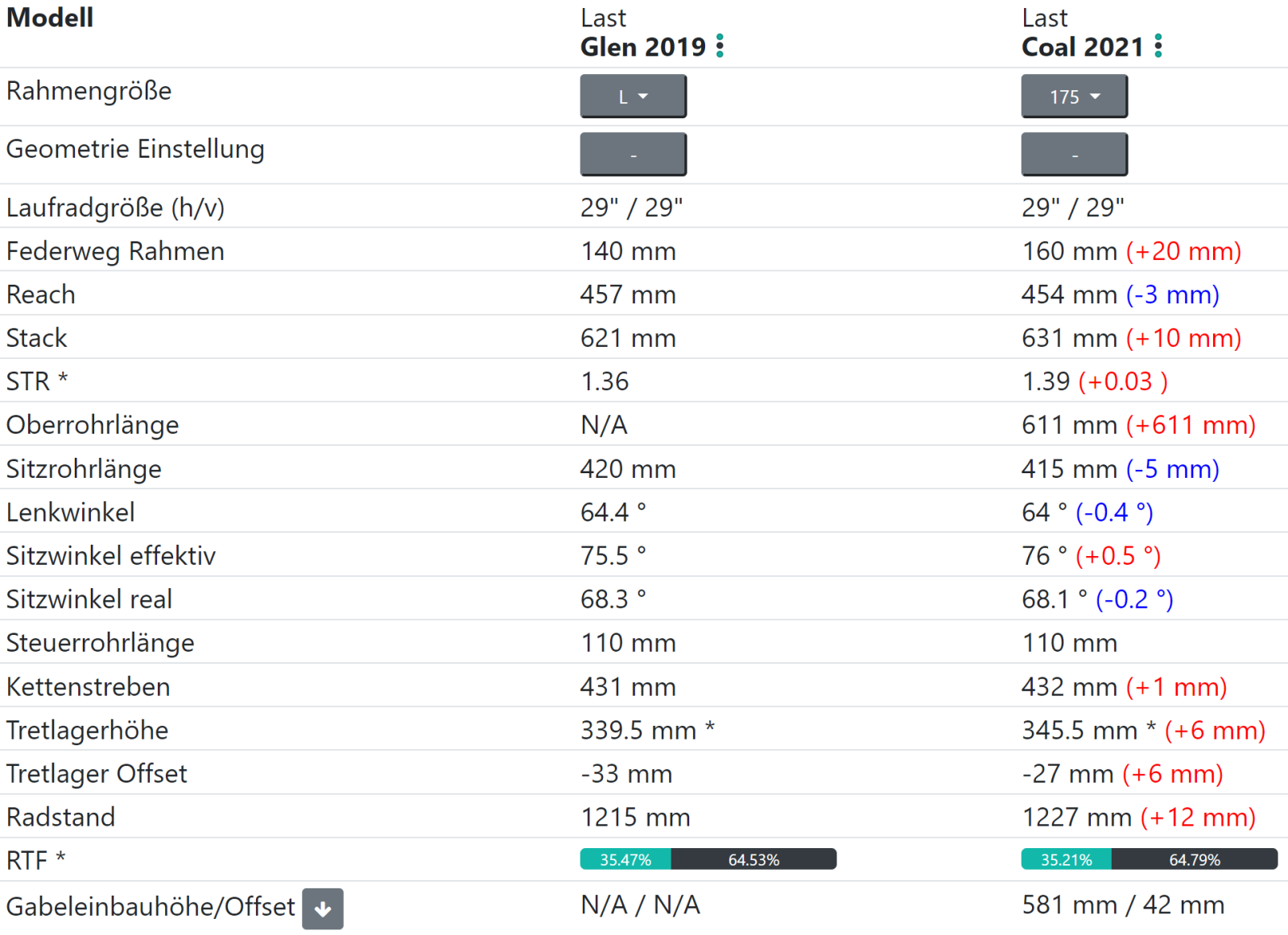Select the Glen 2019 model name

click(642, 47)
